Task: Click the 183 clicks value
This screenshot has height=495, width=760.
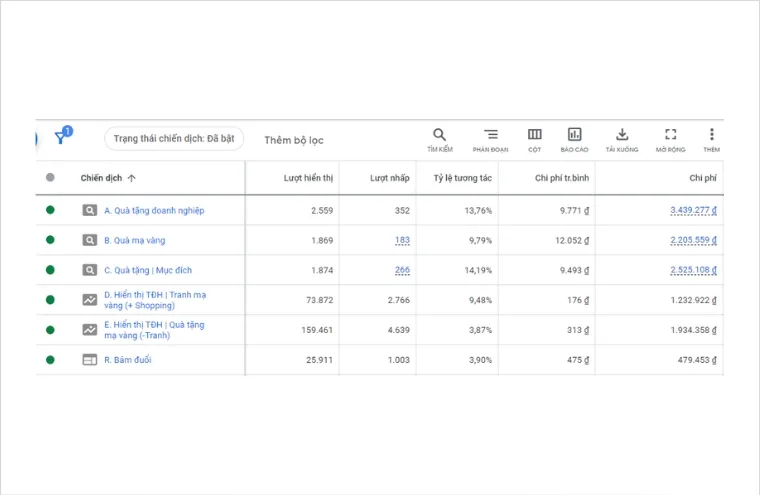Action: [402, 240]
